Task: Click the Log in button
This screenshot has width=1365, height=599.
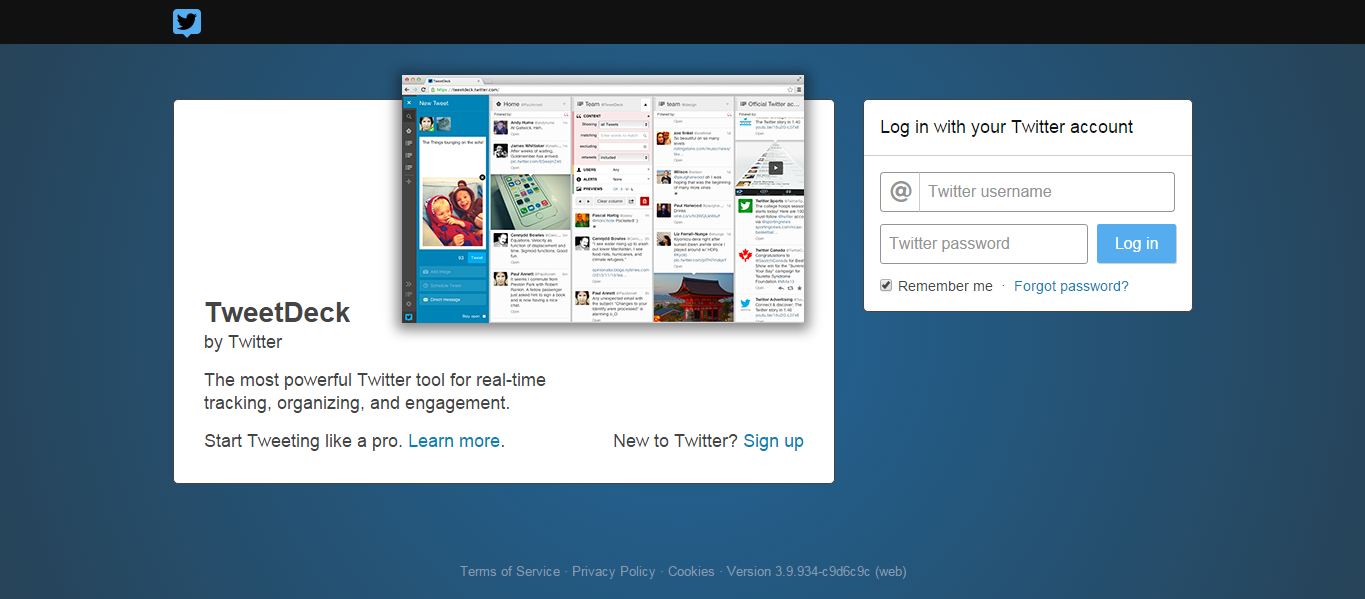Action: 1136,244
